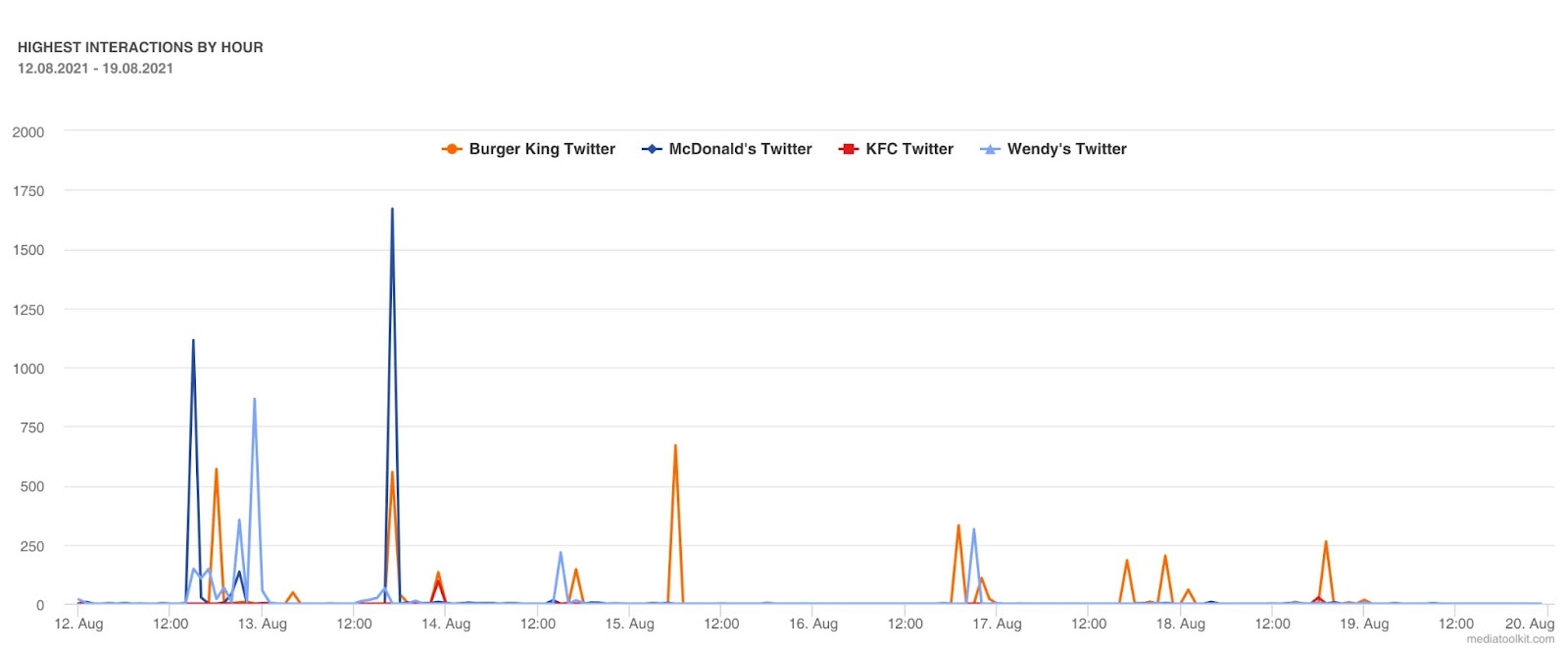The width and height of the screenshot is (1568, 653).
Task: Click the orange Burger King legend marker
Action: tap(452, 149)
